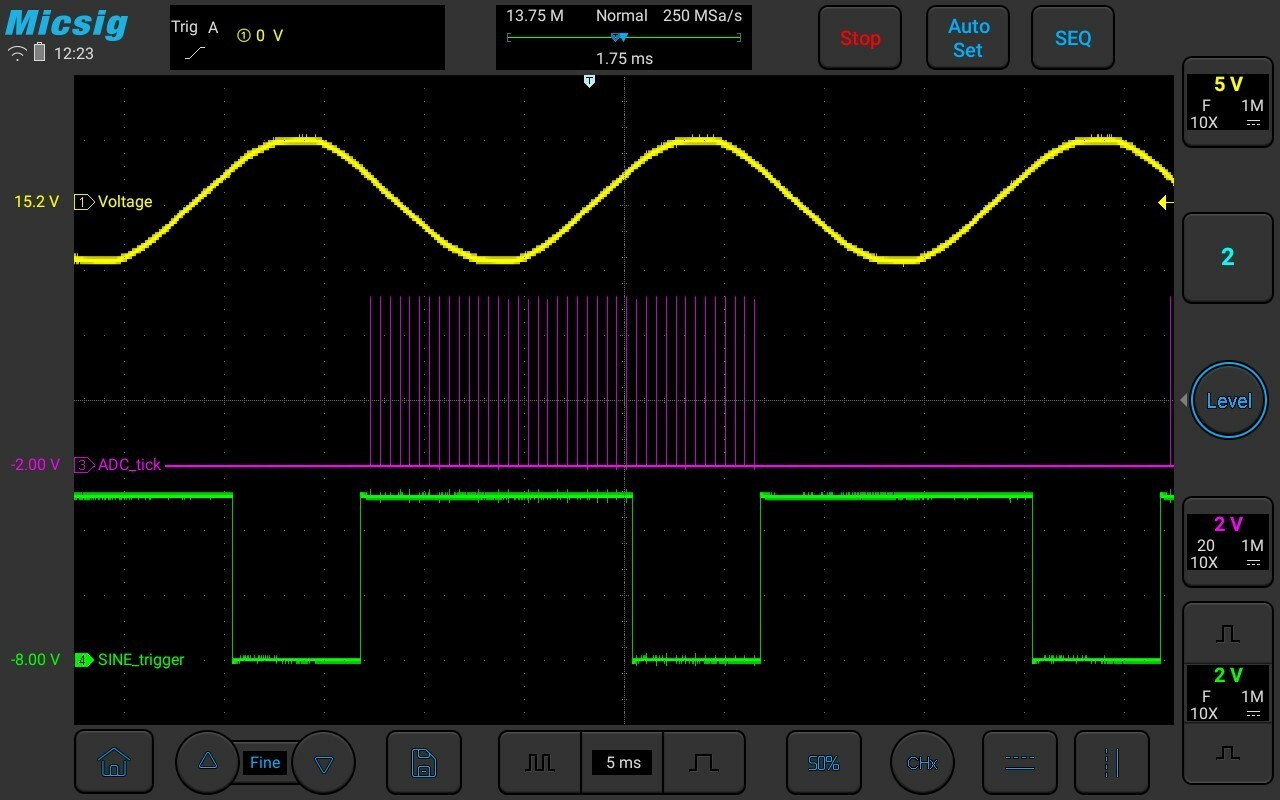Toggle the Fine adjustment mode
1280x800 pixels.
[x=265, y=763]
